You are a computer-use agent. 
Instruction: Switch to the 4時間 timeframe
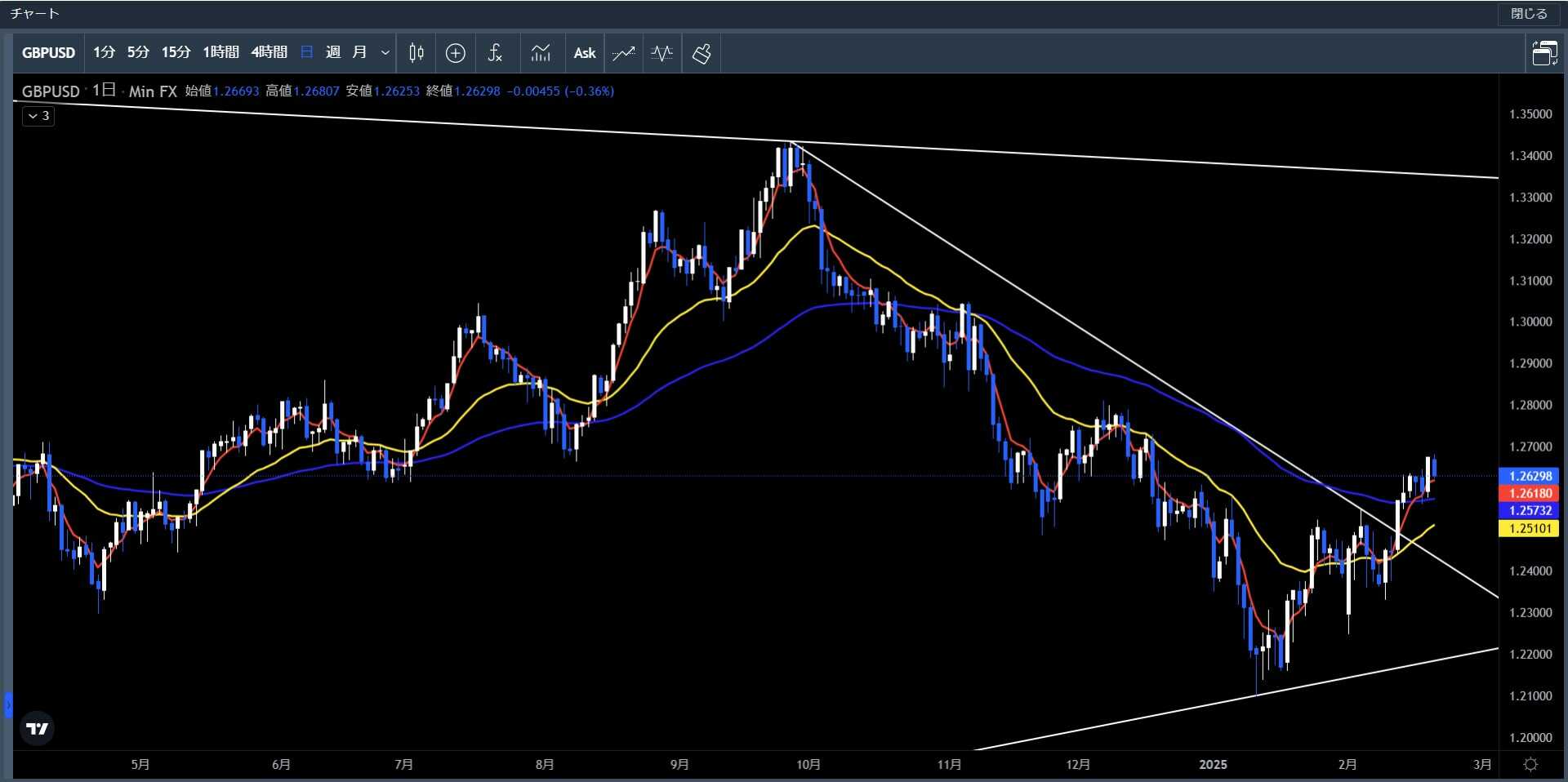[269, 53]
